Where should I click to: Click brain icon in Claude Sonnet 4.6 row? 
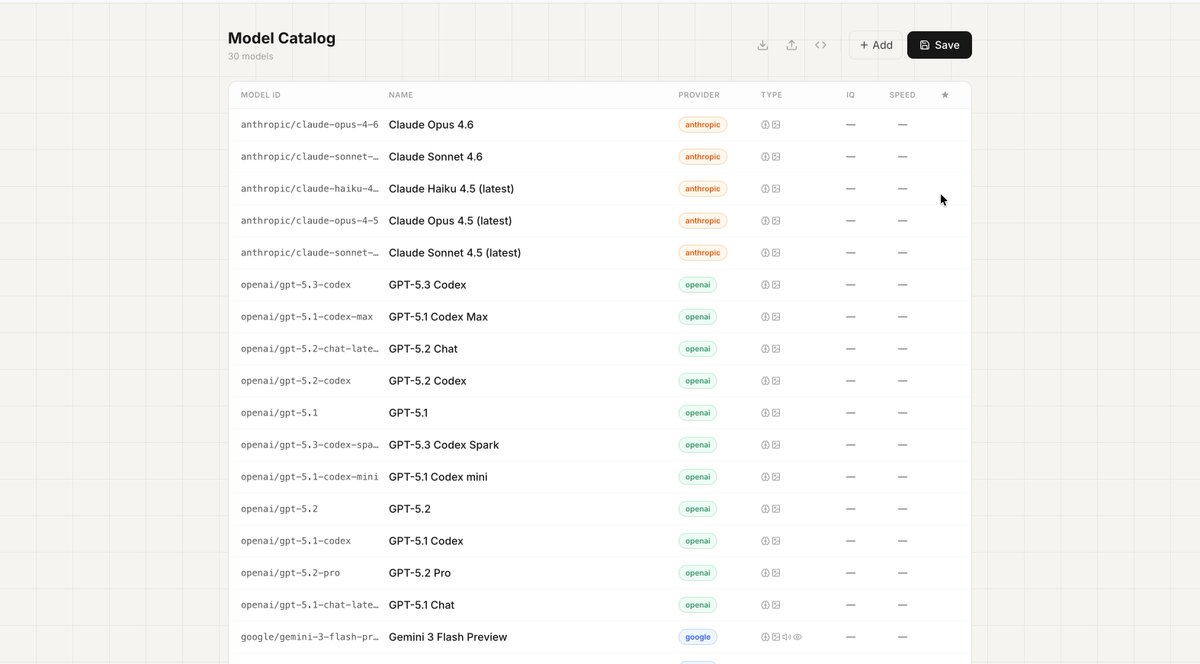coord(766,157)
